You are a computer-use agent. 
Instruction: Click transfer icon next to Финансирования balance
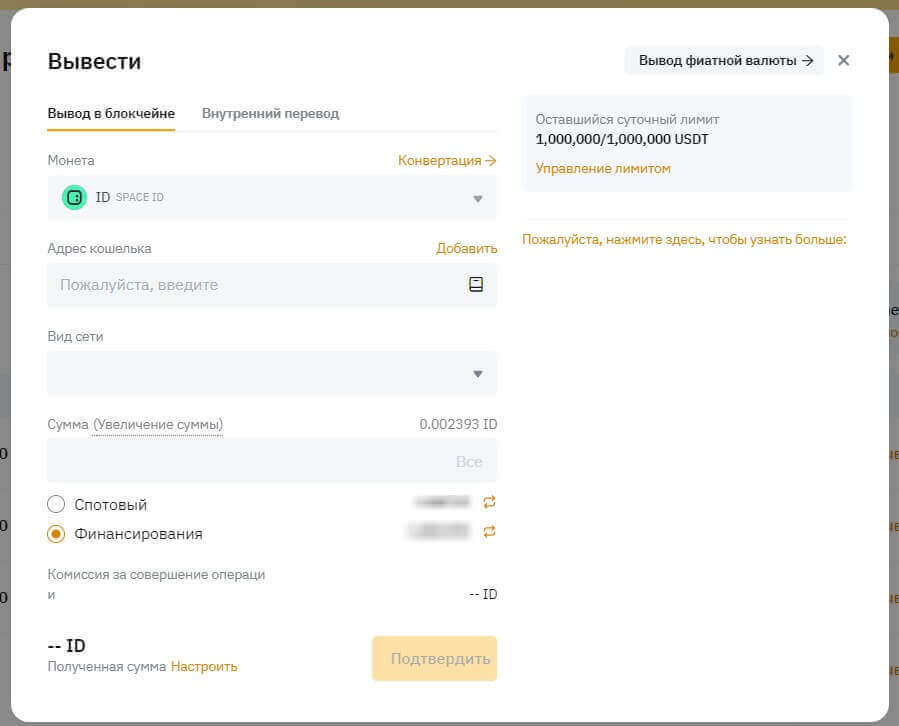pyautogui.click(x=489, y=532)
